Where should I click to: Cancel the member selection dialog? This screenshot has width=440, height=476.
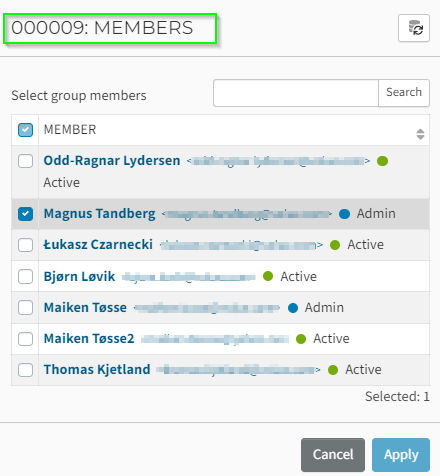(x=333, y=455)
